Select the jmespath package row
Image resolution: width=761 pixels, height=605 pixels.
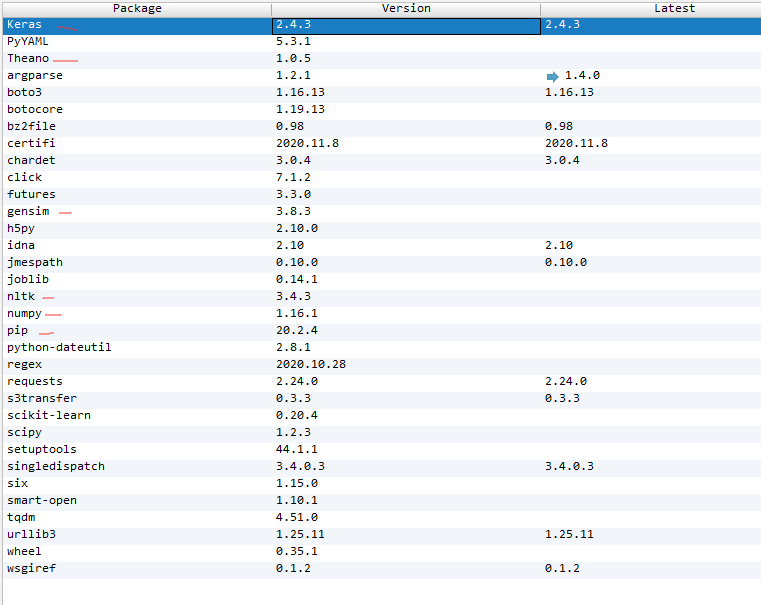(381, 264)
